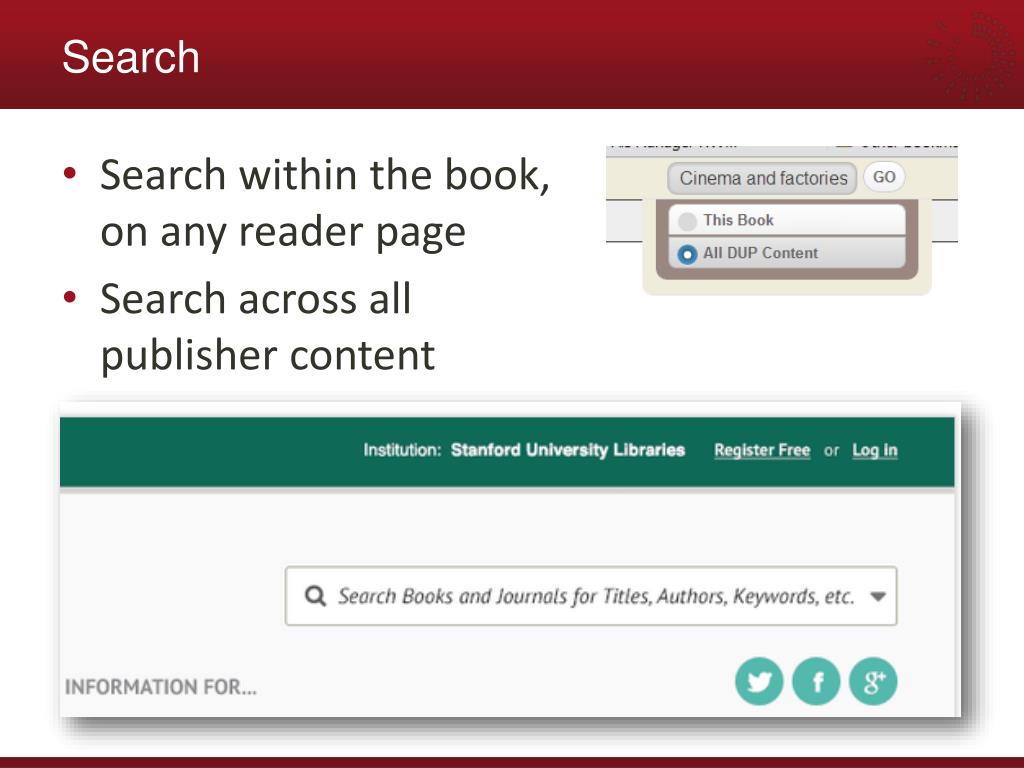Select the All DUP Content radio option
Image resolution: width=1024 pixels, height=768 pixels.
(687, 254)
